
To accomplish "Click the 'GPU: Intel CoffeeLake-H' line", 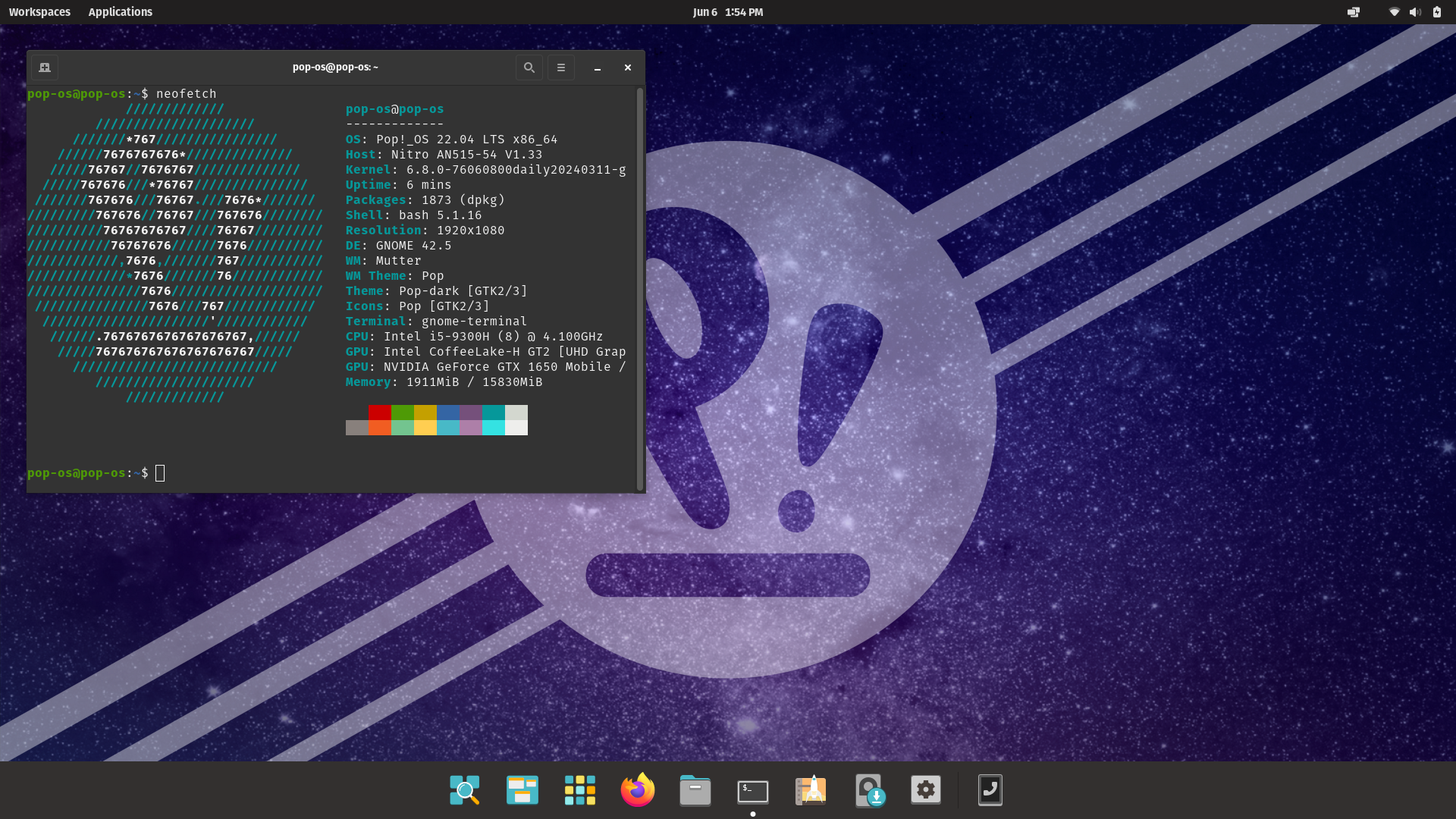I will pos(486,352).
